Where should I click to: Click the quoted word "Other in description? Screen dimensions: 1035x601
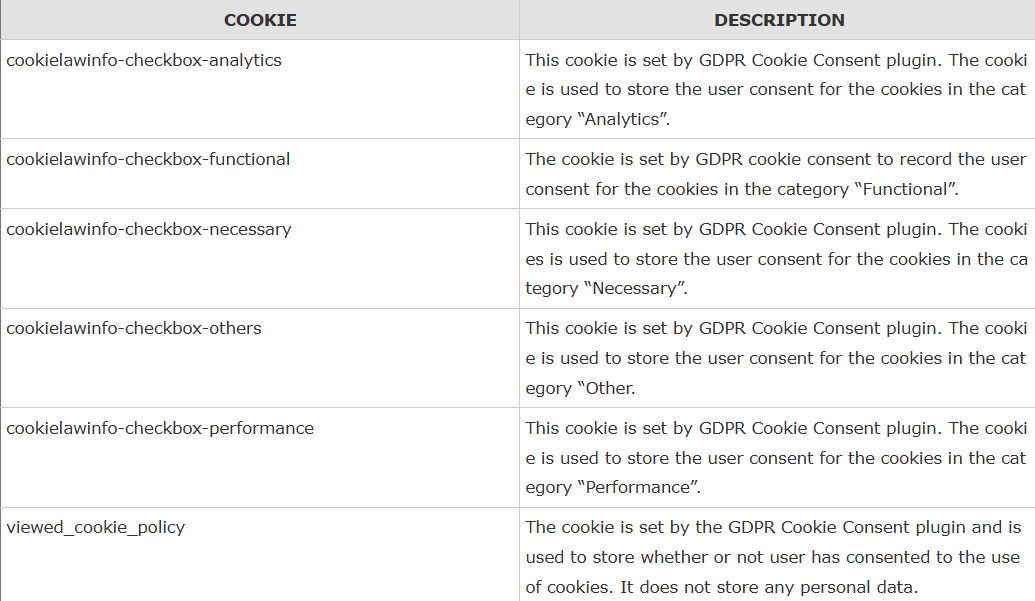tap(608, 388)
